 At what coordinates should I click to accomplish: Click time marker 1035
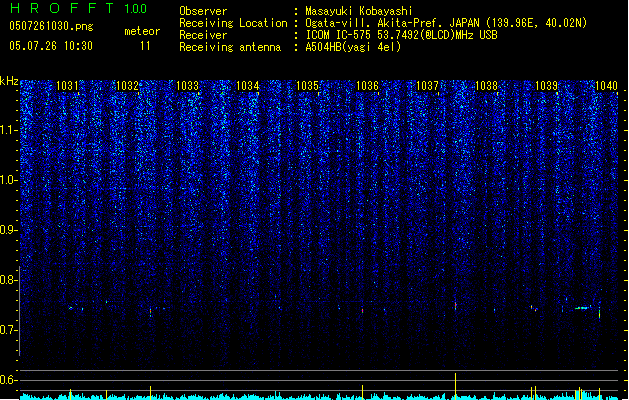tap(307, 86)
